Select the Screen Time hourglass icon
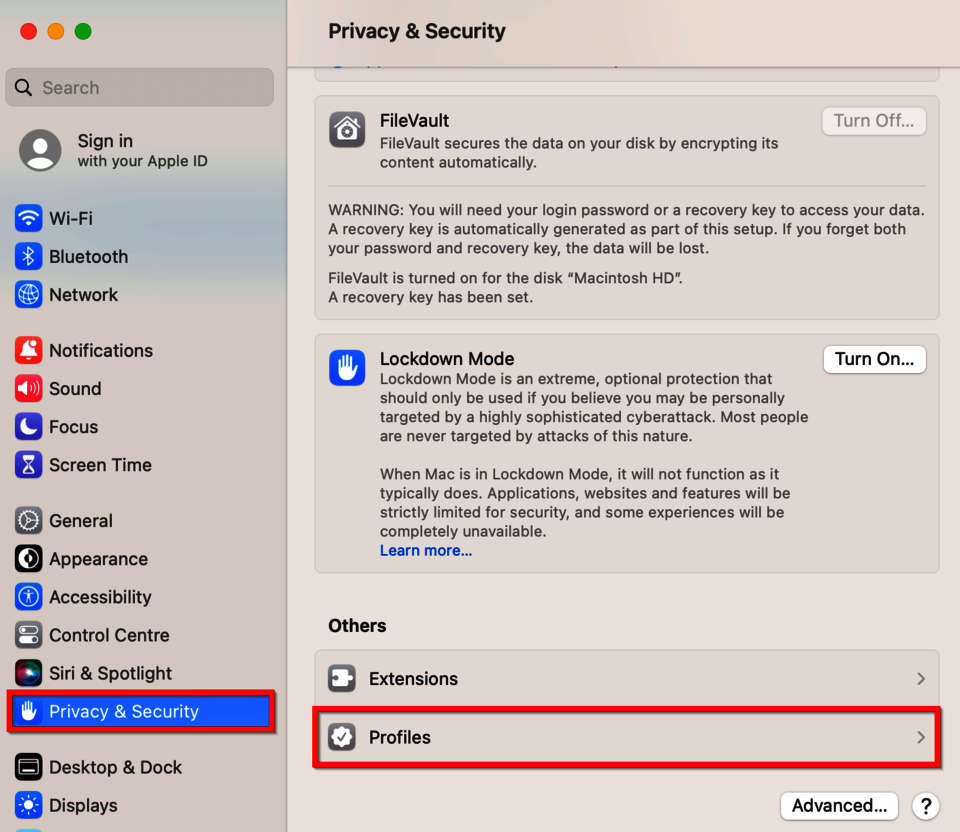Screen dimensions: 960x832 click(x=28, y=464)
